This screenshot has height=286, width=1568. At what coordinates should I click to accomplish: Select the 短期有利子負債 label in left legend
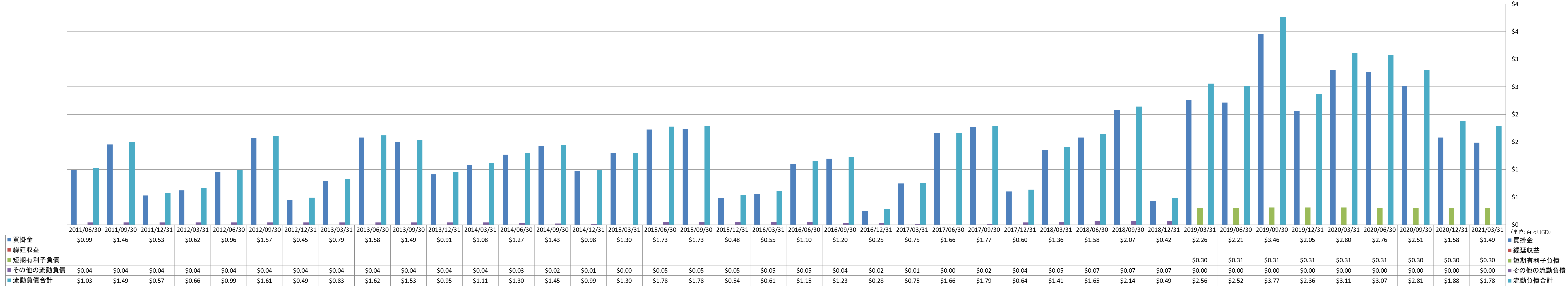coord(36,260)
